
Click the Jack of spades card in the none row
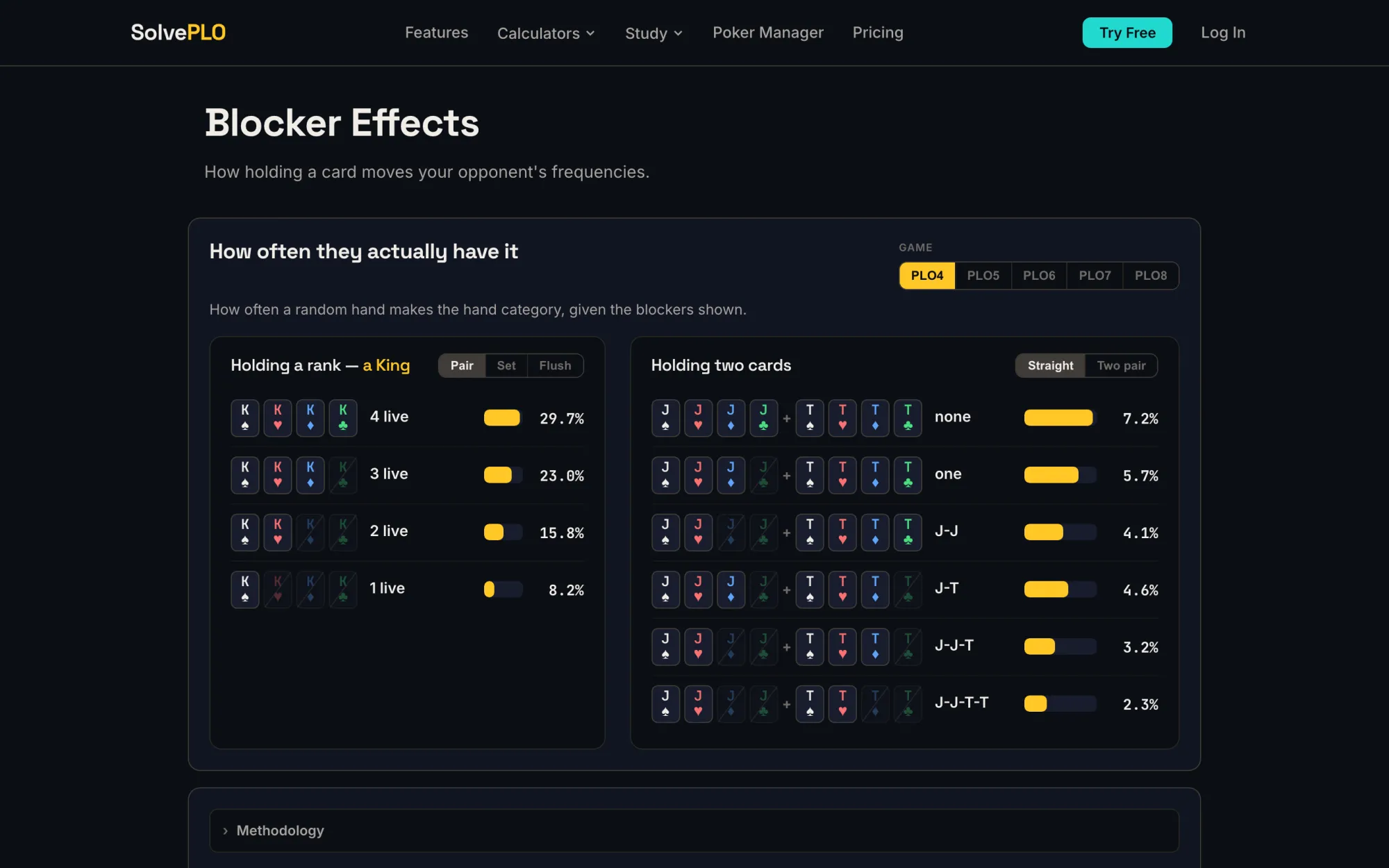(x=665, y=417)
